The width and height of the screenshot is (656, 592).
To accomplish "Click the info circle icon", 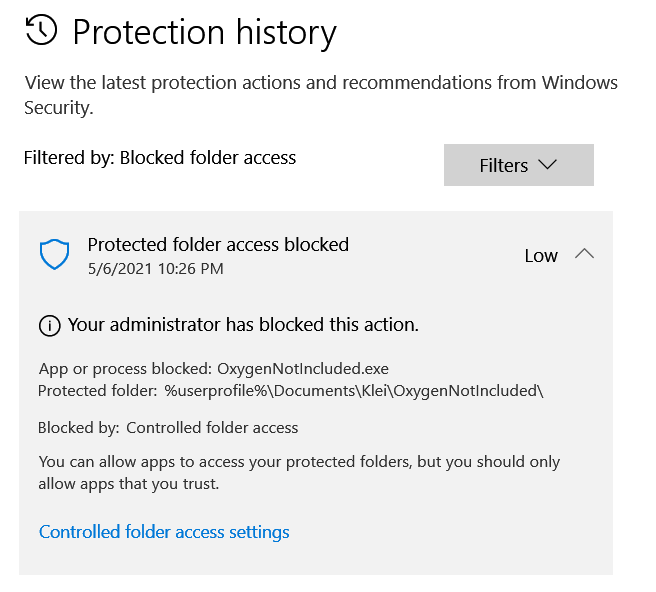I will pos(48,326).
